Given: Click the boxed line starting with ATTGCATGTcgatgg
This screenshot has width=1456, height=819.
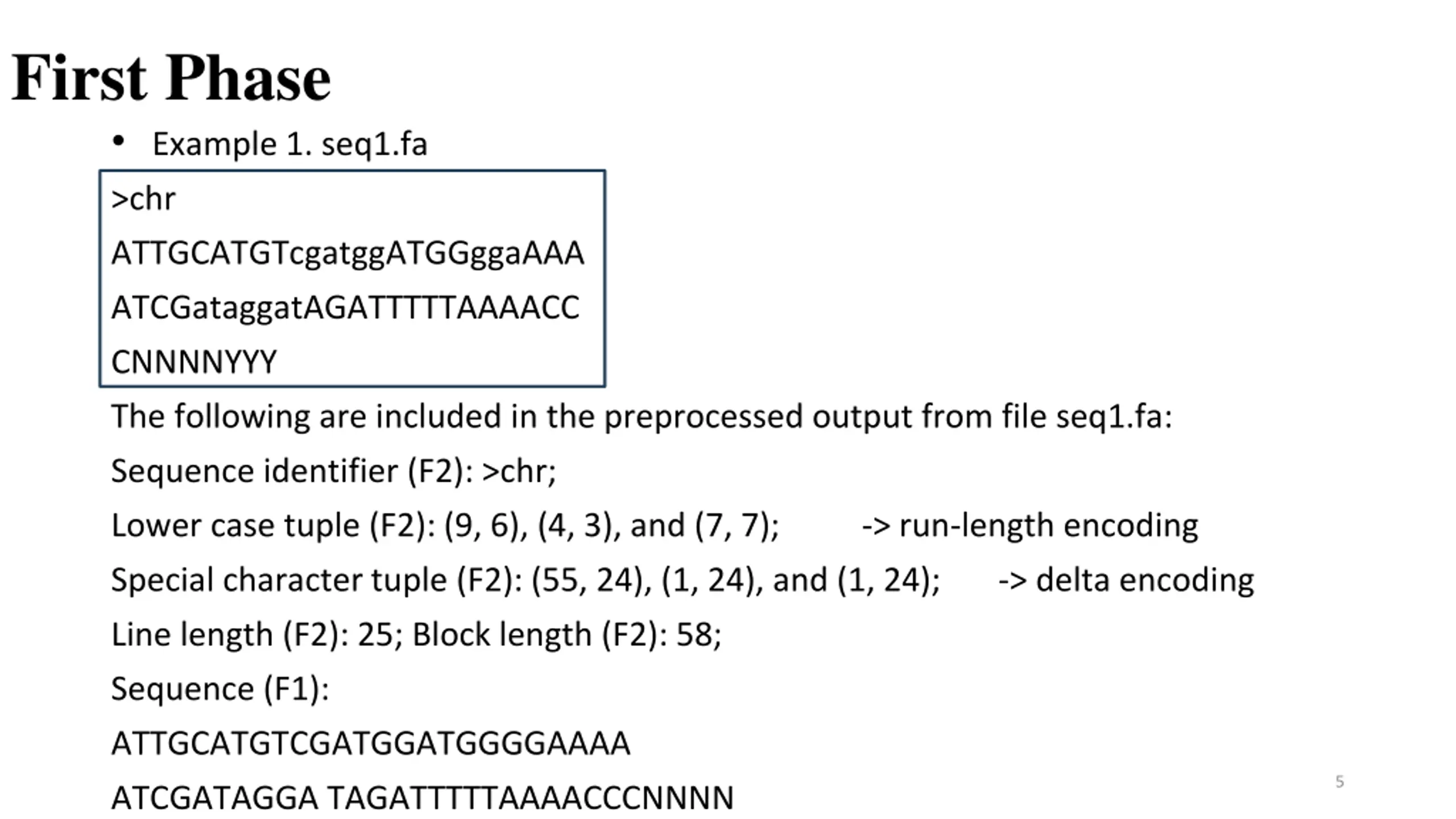Looking at the screenshot, I should coord(348,254).
